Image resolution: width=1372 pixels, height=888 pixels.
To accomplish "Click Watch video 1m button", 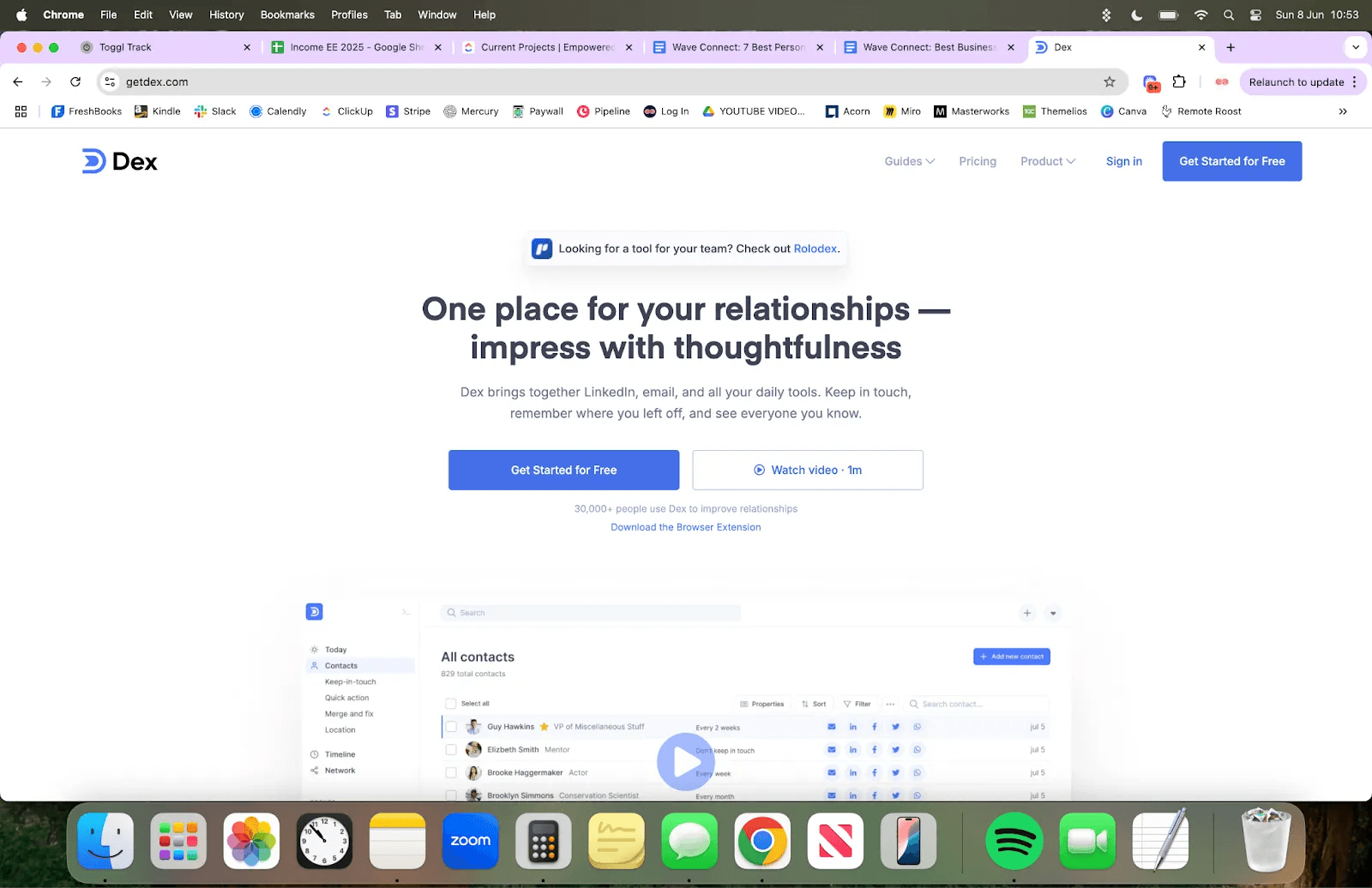I will coord(808,470).
